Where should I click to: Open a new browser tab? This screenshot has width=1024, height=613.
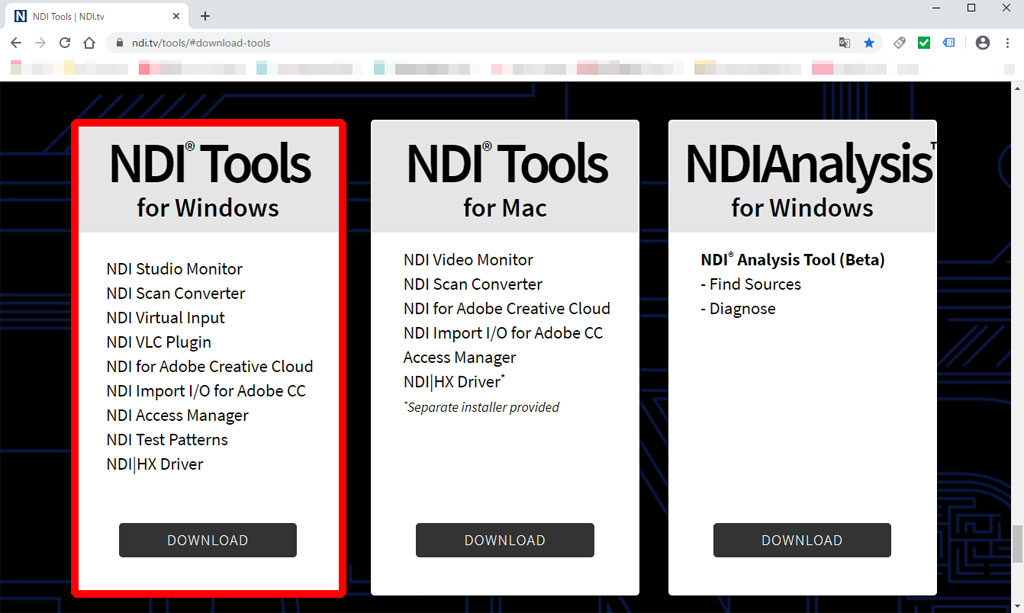205,16
